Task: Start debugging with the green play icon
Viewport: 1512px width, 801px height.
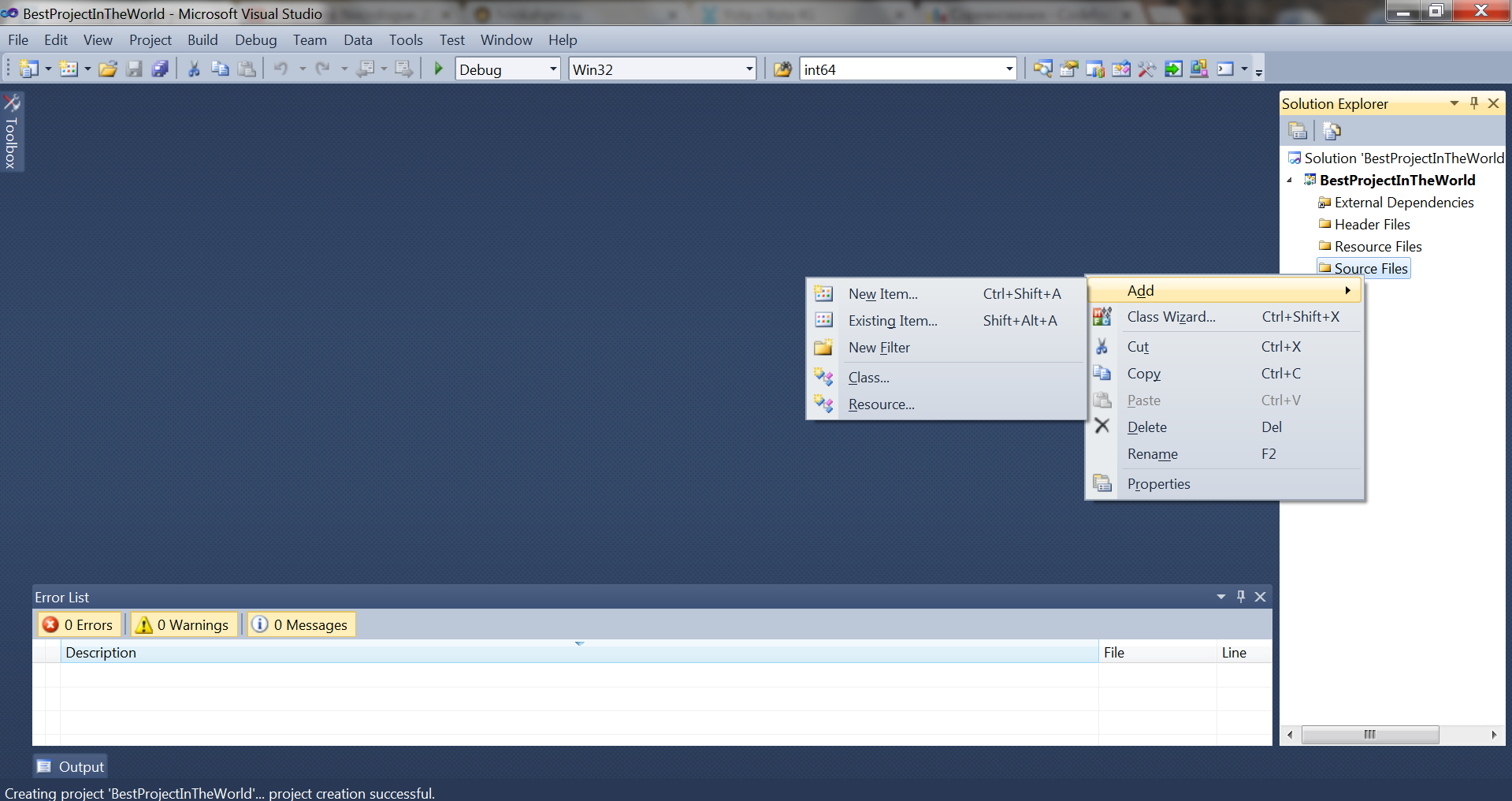Action: (439, 69)
